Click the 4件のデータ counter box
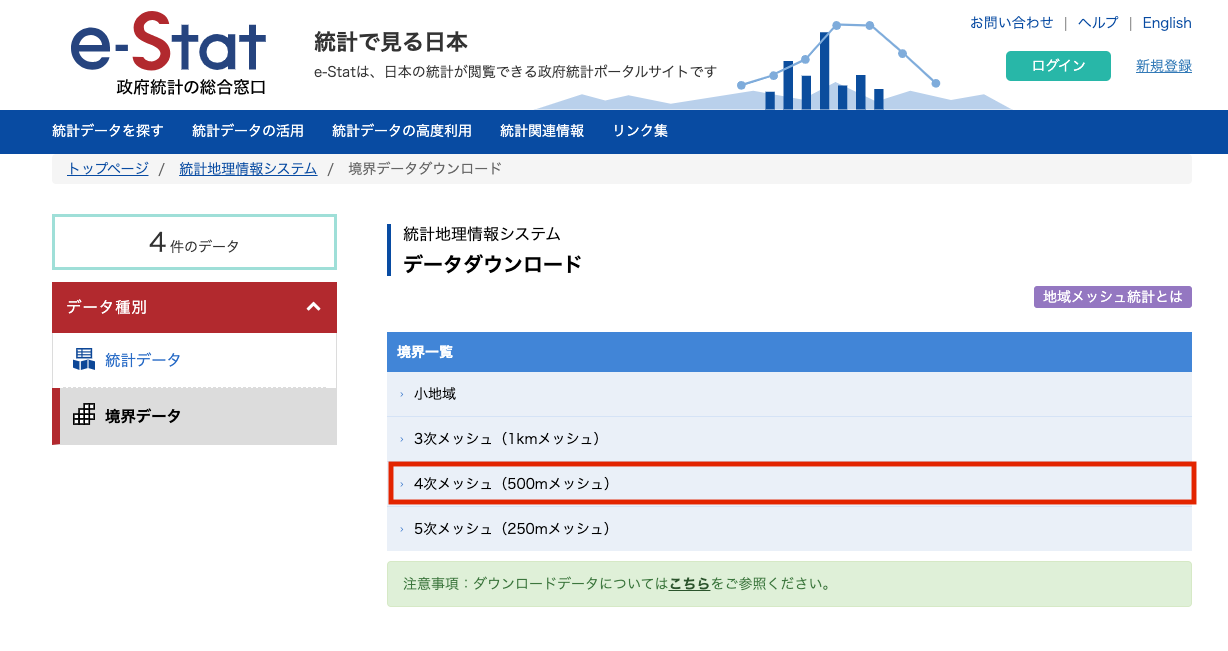 point(193,241)
